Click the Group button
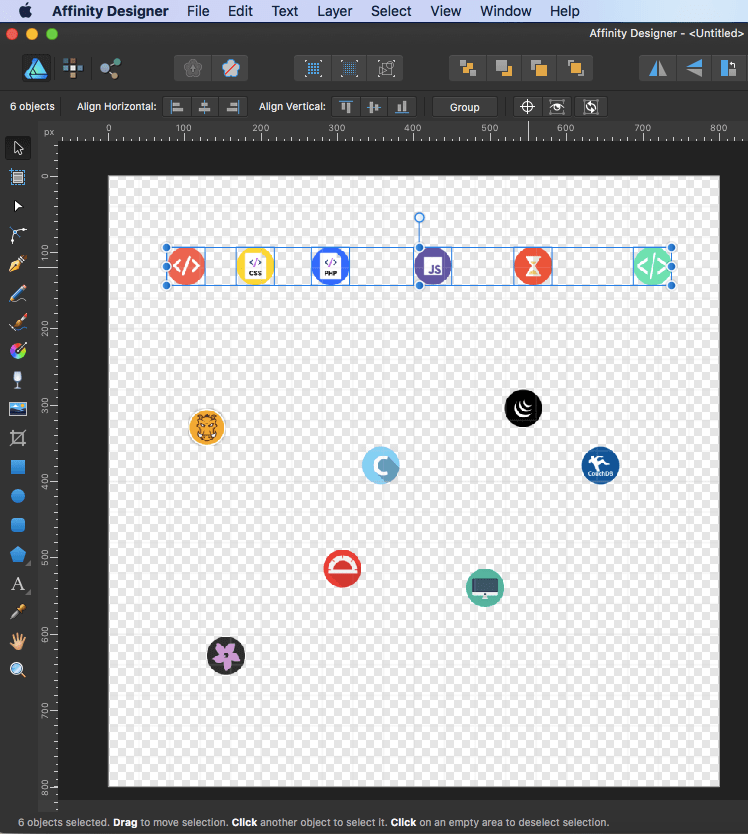This screenshot has height=834, width=748. [x=464, y=107]
